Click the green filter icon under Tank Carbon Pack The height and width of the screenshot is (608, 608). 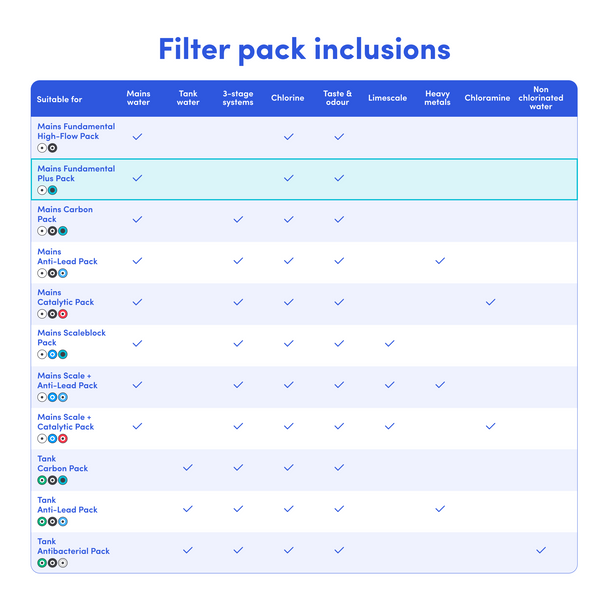pyautogui.click(x=42, y=480)
